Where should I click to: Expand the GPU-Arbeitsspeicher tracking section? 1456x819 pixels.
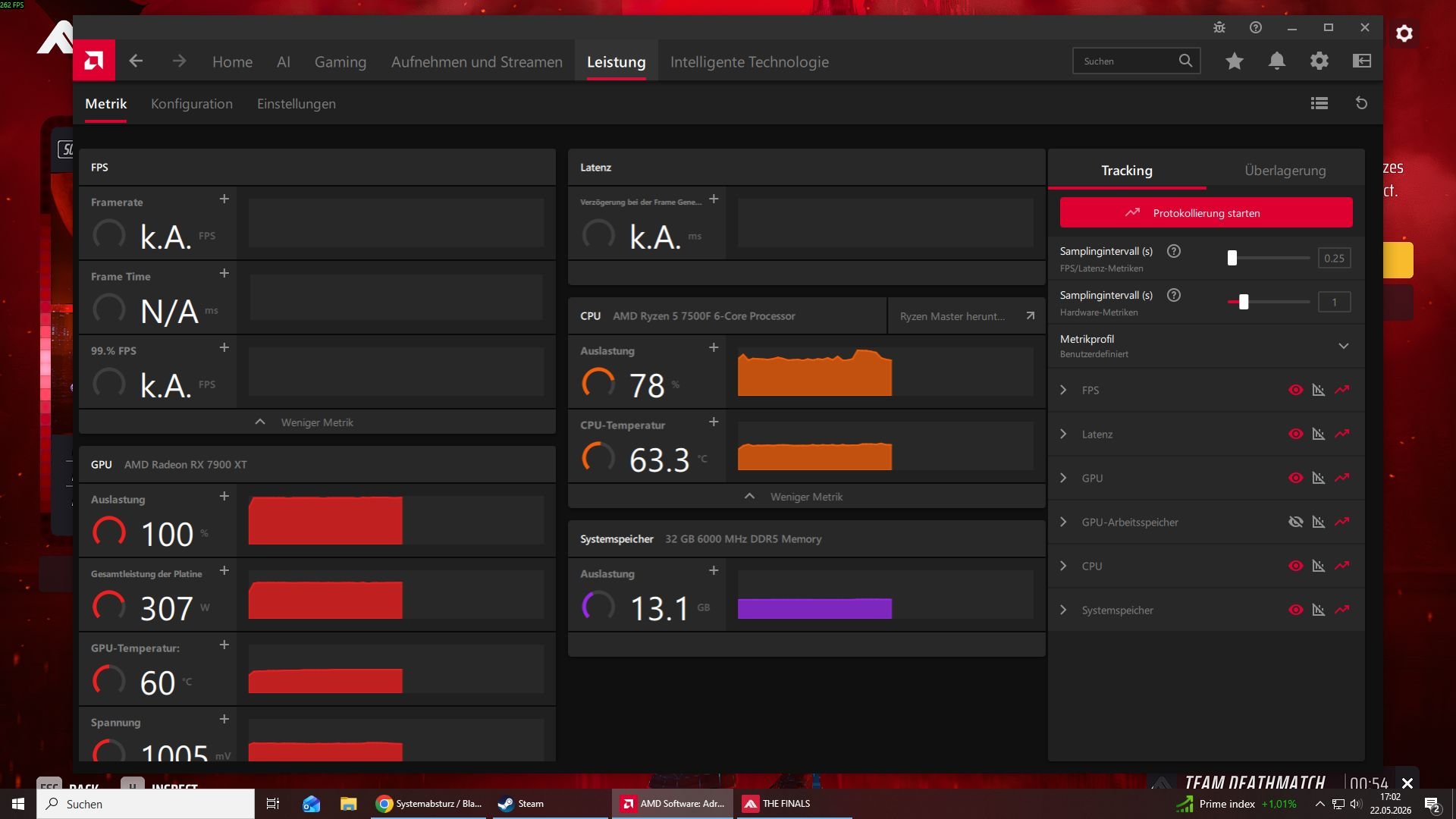point(1063,522)
